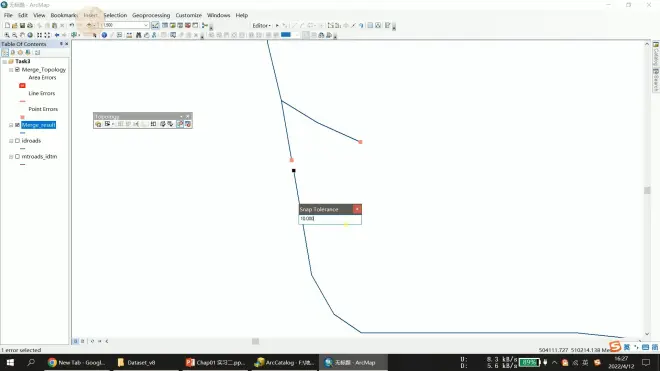Zoom to Full Extent globe
The height and width of the screenshot is (371, 660).
[30, 35]
